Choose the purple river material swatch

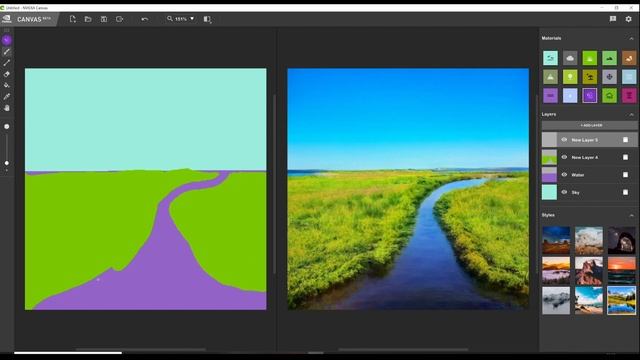[550, 96]
